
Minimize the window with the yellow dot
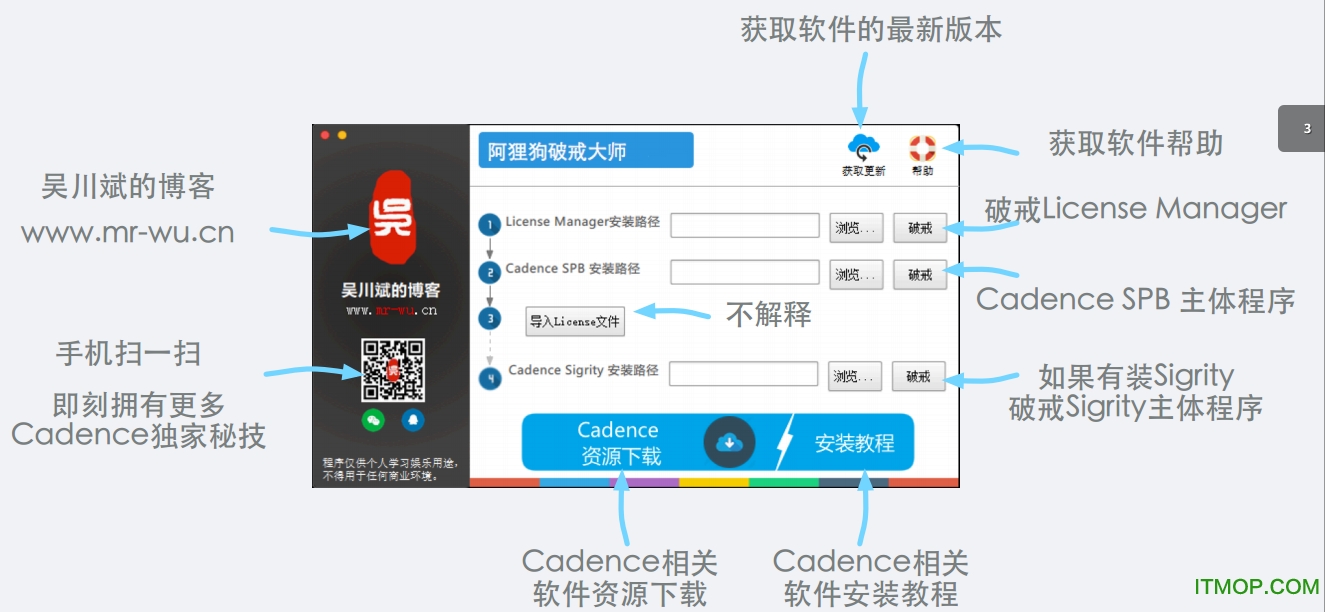tap(342, 135)
